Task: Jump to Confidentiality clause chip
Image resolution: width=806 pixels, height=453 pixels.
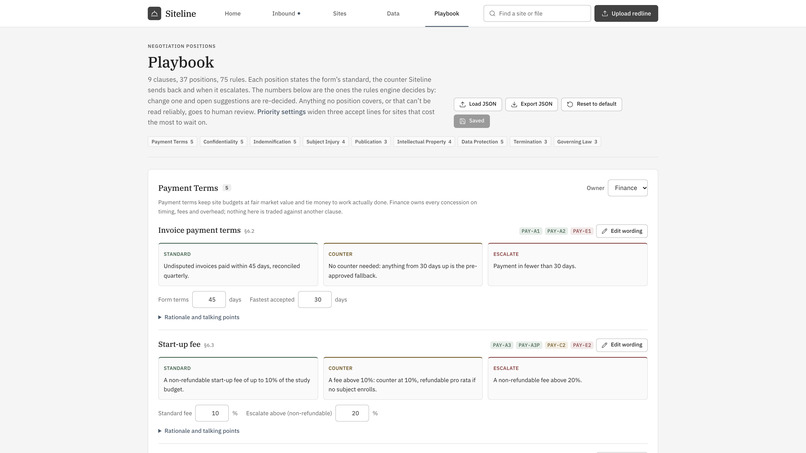Action: 223,141
